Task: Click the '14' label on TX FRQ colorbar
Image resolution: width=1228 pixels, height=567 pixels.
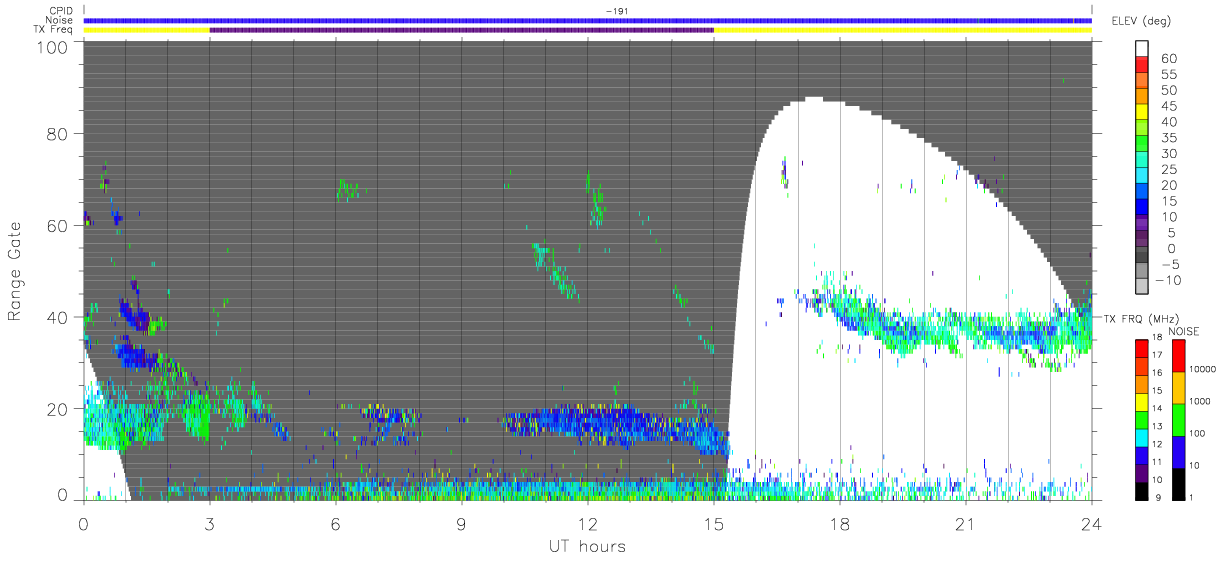Action: pyautogui.click(x=1157, y=408)
